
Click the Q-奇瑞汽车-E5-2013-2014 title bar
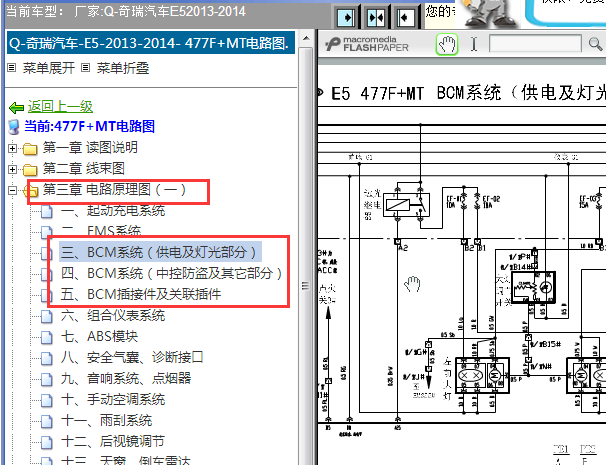151,43
